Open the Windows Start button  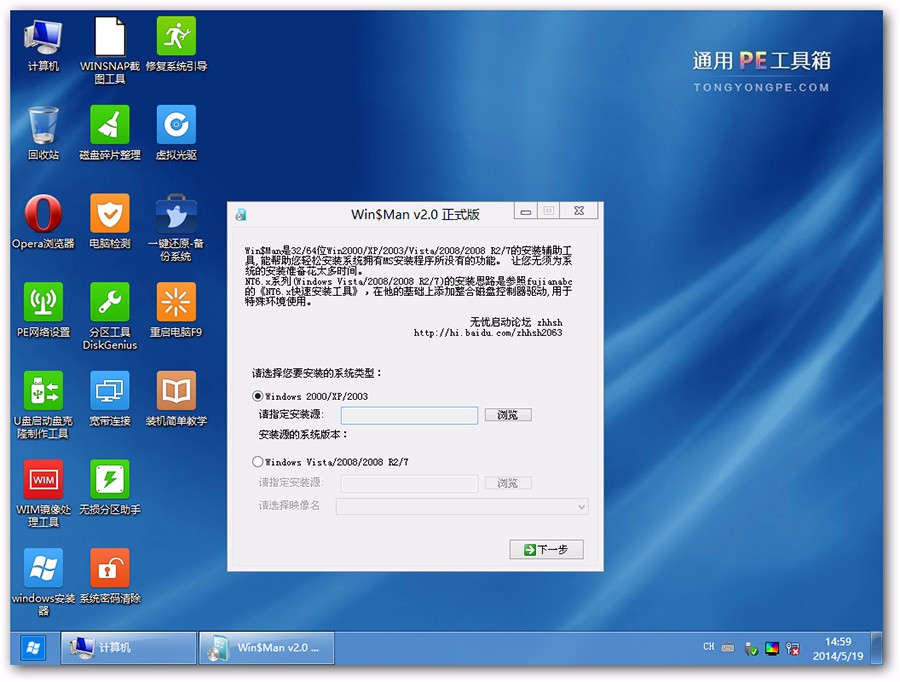(32, 648)
